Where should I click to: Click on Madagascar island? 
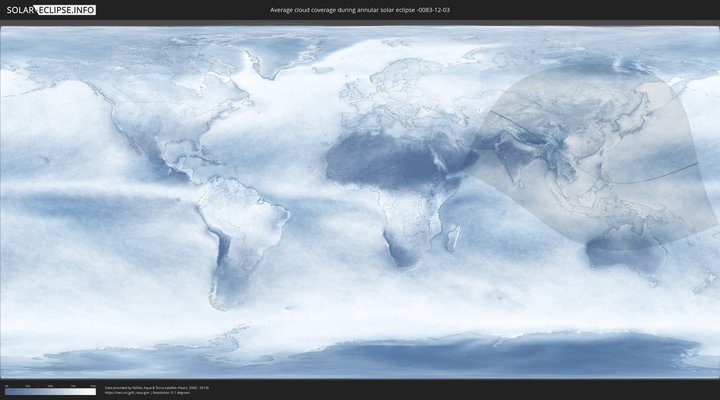point(453,238)
